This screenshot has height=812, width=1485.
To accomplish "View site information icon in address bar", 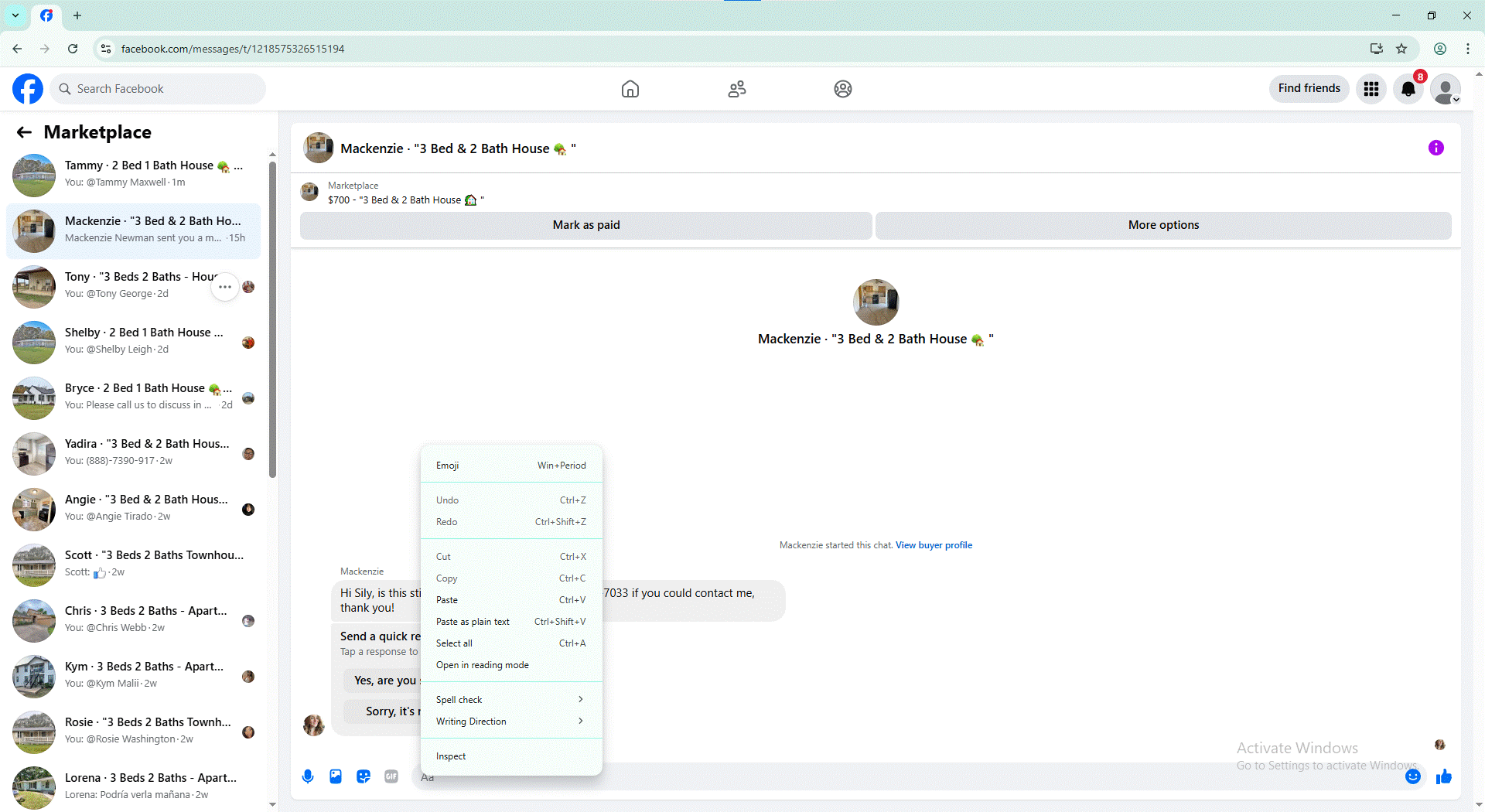I will click(106, 49).
